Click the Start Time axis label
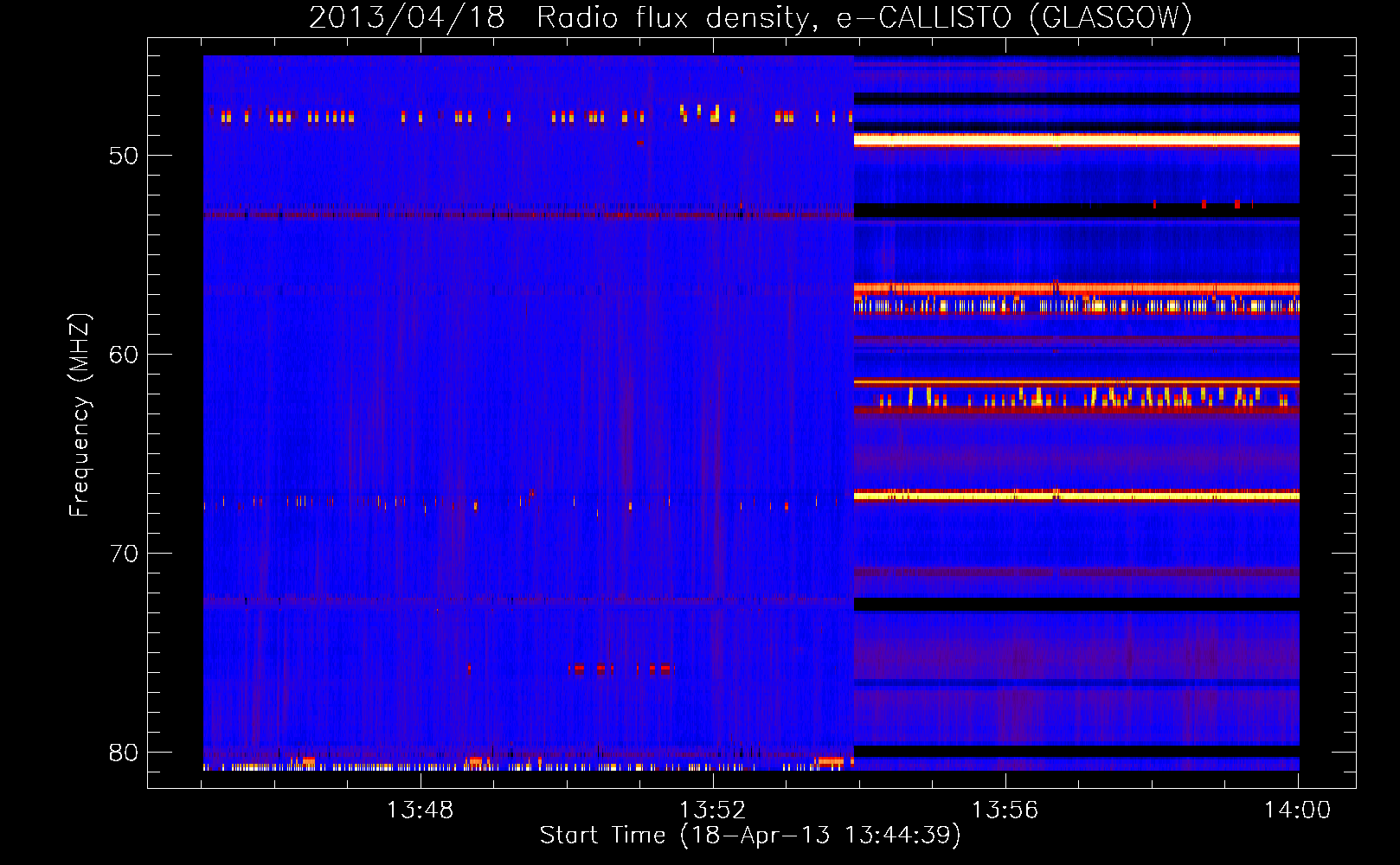This screenshot has width=1400, height=865. click(750, 835)
